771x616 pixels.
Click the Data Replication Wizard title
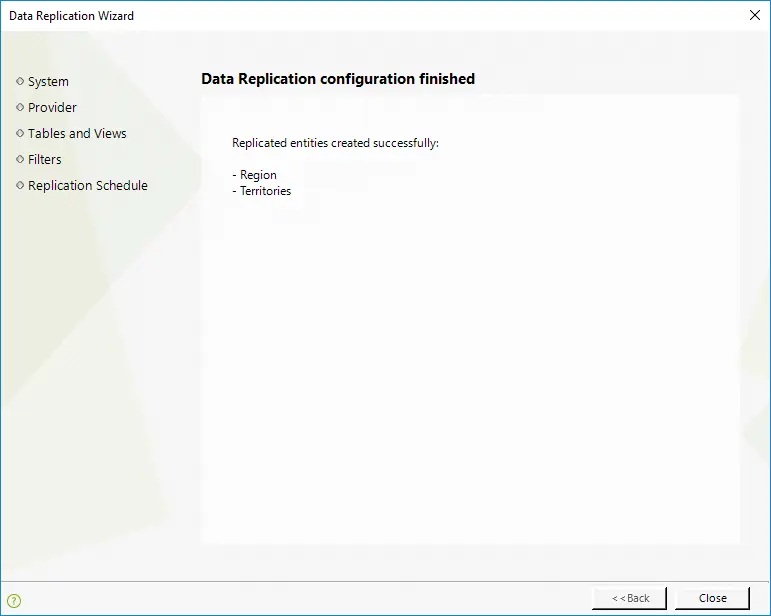coord(71,16)
